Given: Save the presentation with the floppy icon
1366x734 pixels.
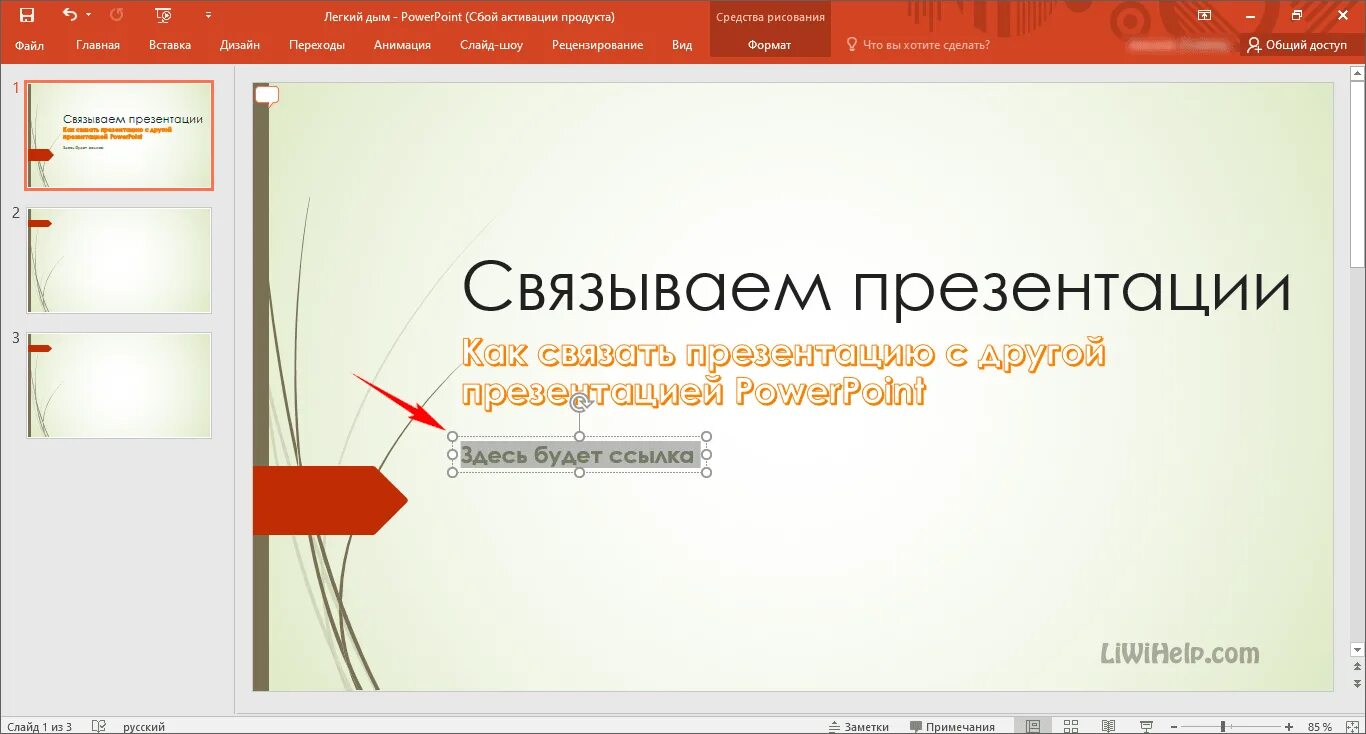Looking at the screenshot, I should pyautogui.click(x=27, y=15).
